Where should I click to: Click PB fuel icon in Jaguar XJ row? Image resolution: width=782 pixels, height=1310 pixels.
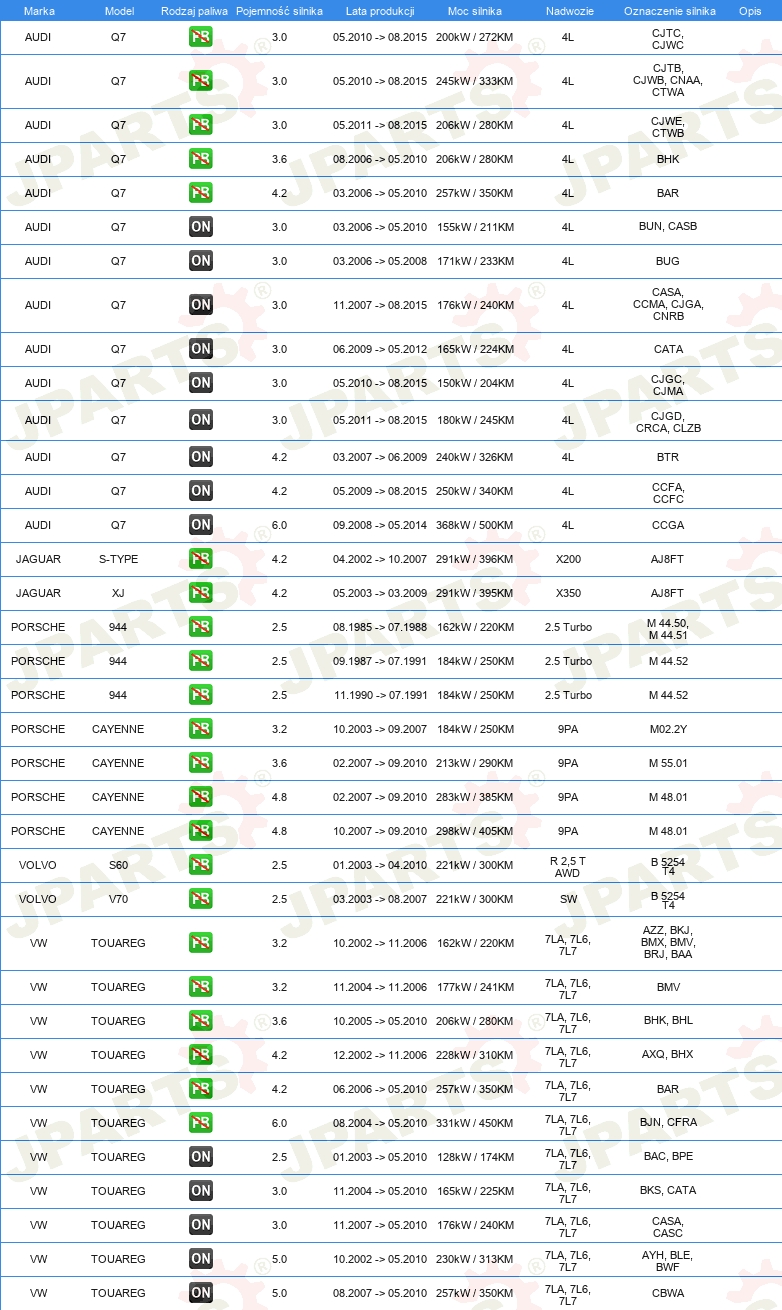(x=201, y=593)
